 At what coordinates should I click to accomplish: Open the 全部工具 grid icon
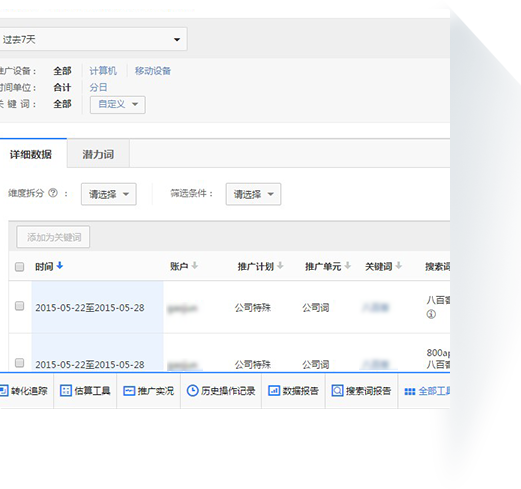click(x=410, y=391)
